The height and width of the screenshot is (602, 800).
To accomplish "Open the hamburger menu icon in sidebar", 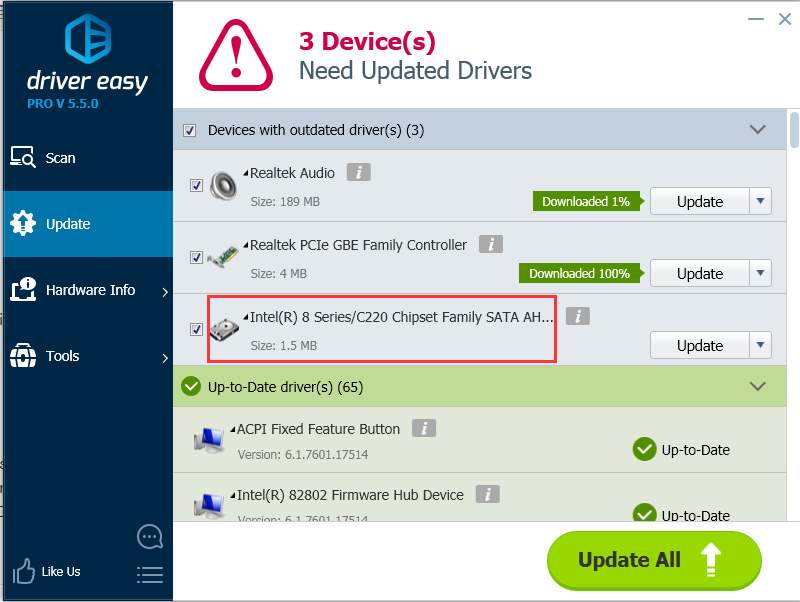I will (150, 574).
